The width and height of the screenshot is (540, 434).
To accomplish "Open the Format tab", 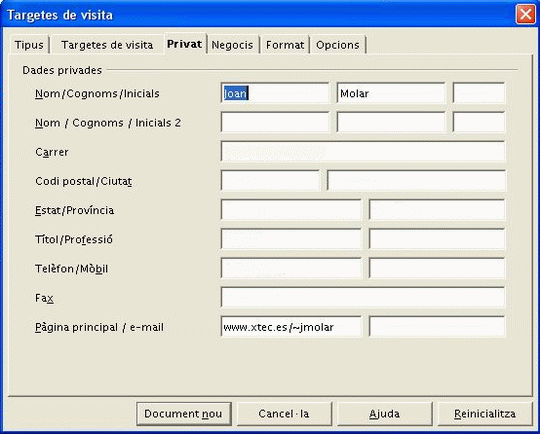I will [x=285, y=45].
